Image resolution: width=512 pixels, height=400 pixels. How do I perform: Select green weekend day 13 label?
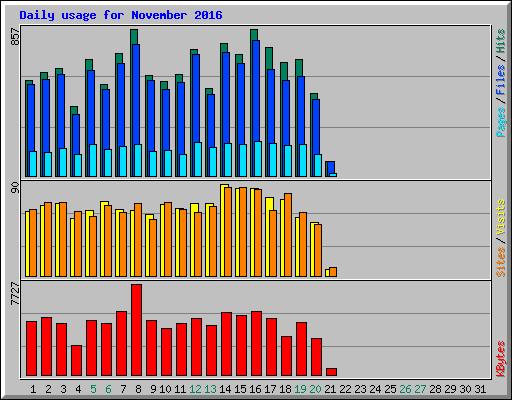[x=210, y=389]
